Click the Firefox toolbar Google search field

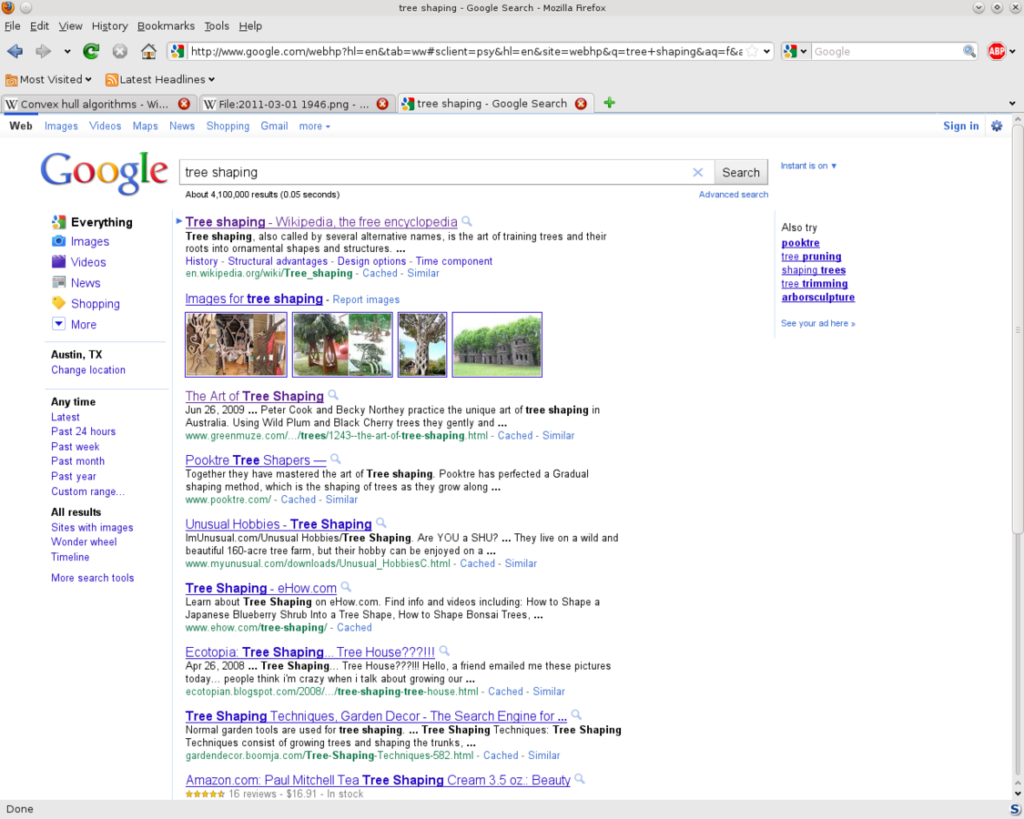click(886, 51)
